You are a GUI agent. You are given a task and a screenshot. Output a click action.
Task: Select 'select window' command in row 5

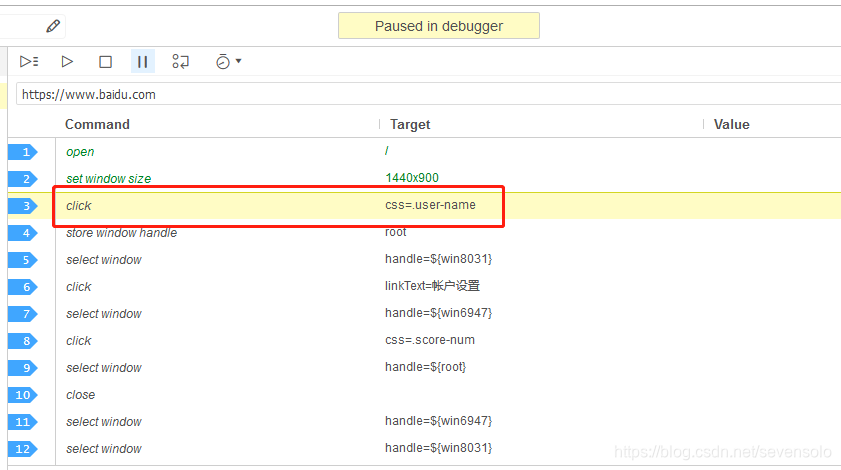click(x=104, y=260)
